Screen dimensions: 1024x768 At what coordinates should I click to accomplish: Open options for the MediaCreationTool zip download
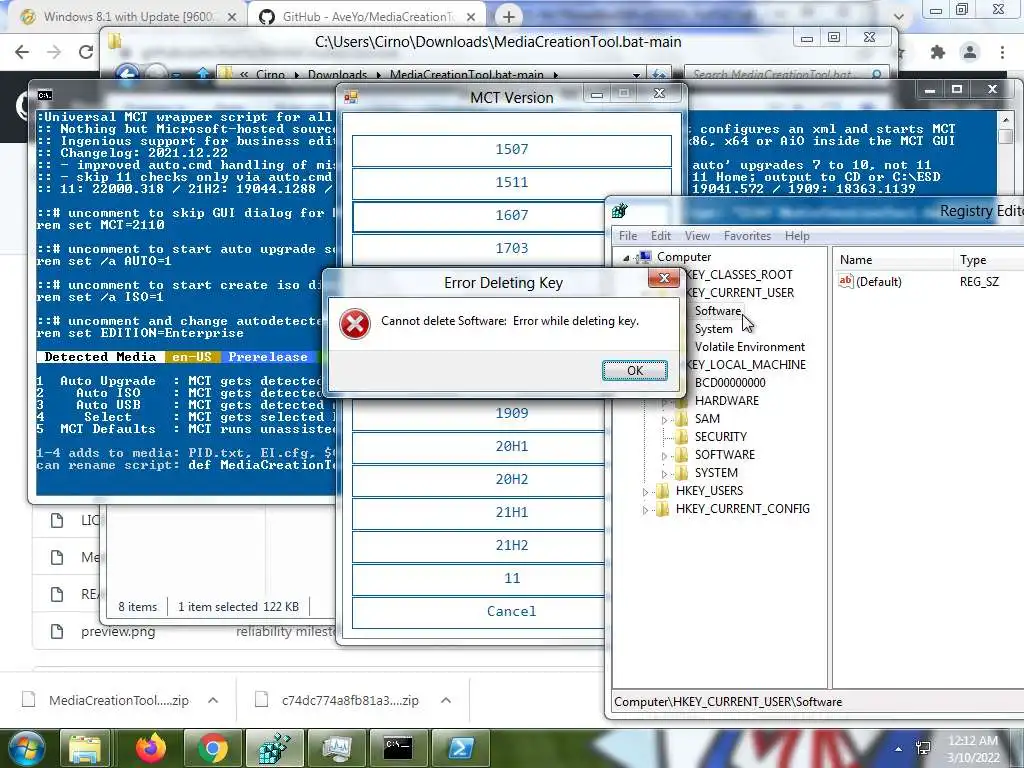point(213,700)
